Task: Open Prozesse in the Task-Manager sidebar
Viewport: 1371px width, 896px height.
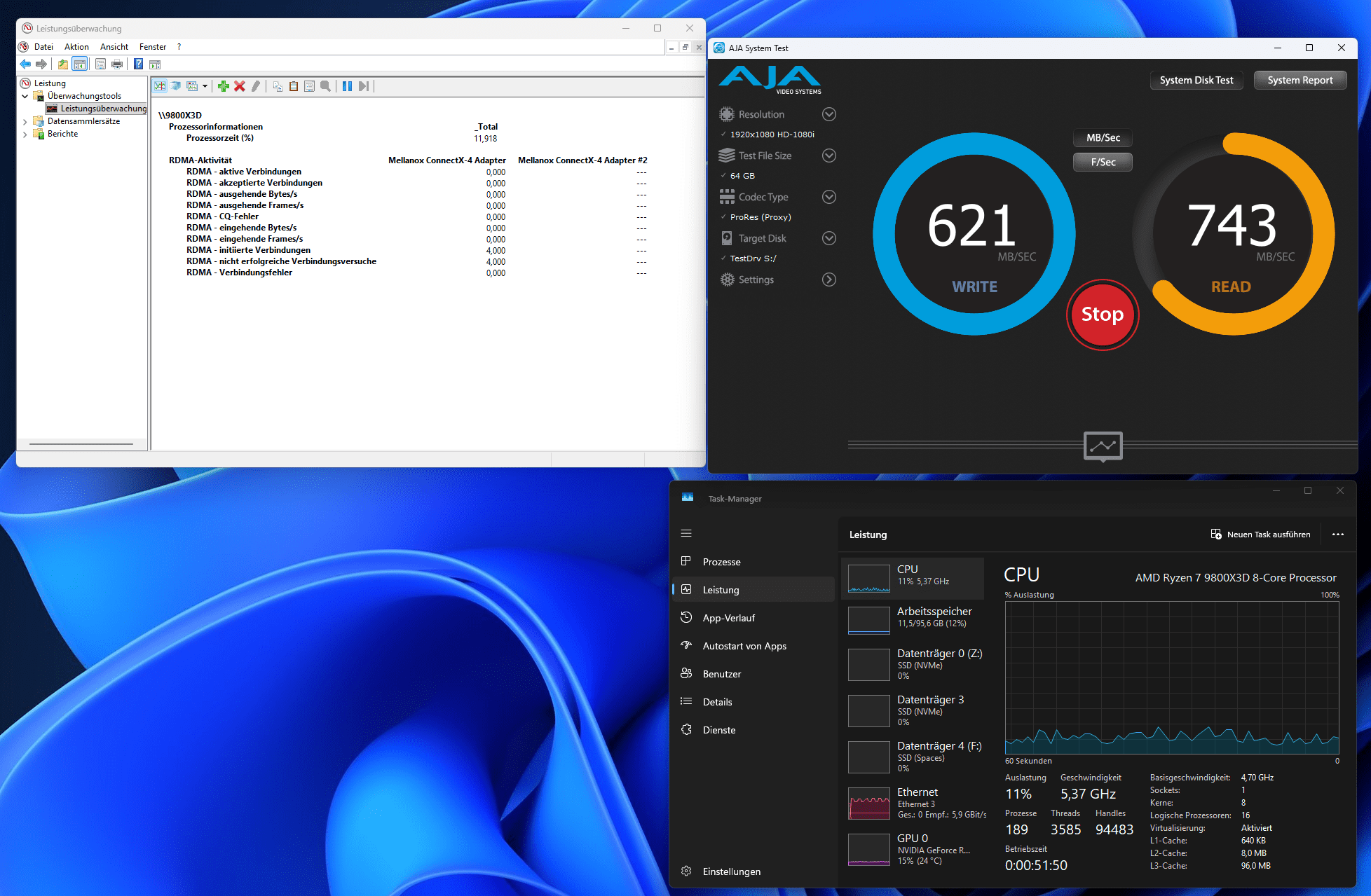Action: pyautogui.click(x=754, y=562)
